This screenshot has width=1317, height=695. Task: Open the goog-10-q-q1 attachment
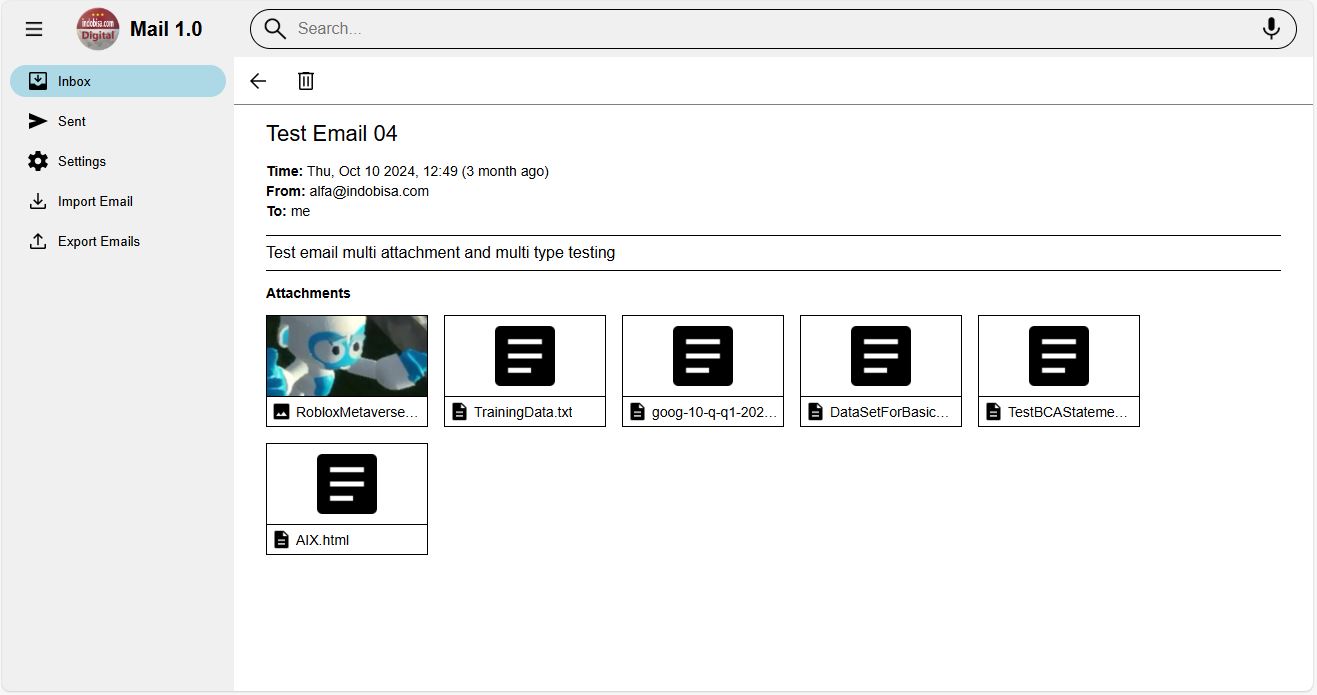point(702,411)
